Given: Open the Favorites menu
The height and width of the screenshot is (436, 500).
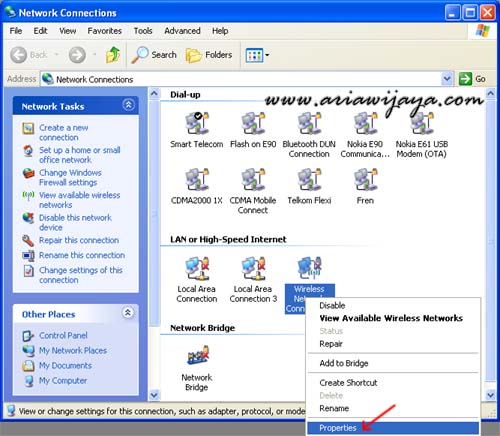Looking at the screenshot, I should coord(105,31).
